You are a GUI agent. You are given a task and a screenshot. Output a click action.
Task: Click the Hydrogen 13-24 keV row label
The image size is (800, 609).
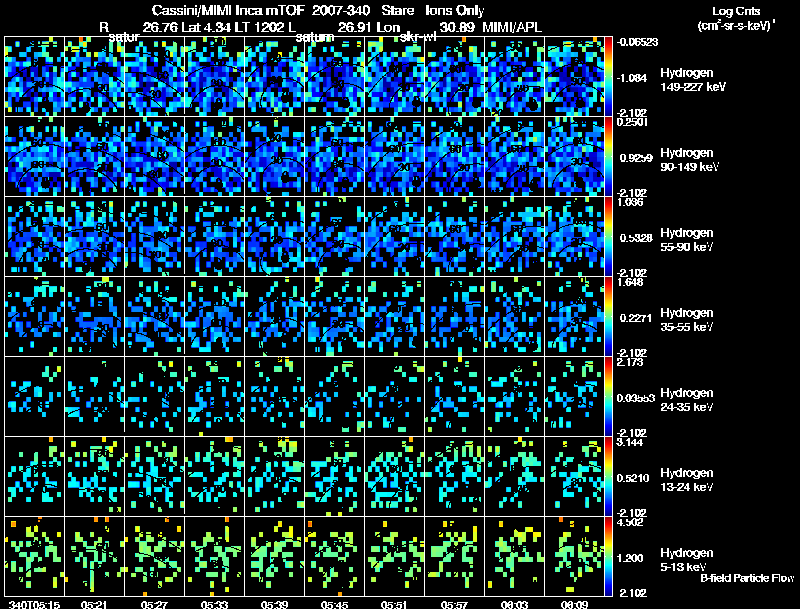pos(687,480)
